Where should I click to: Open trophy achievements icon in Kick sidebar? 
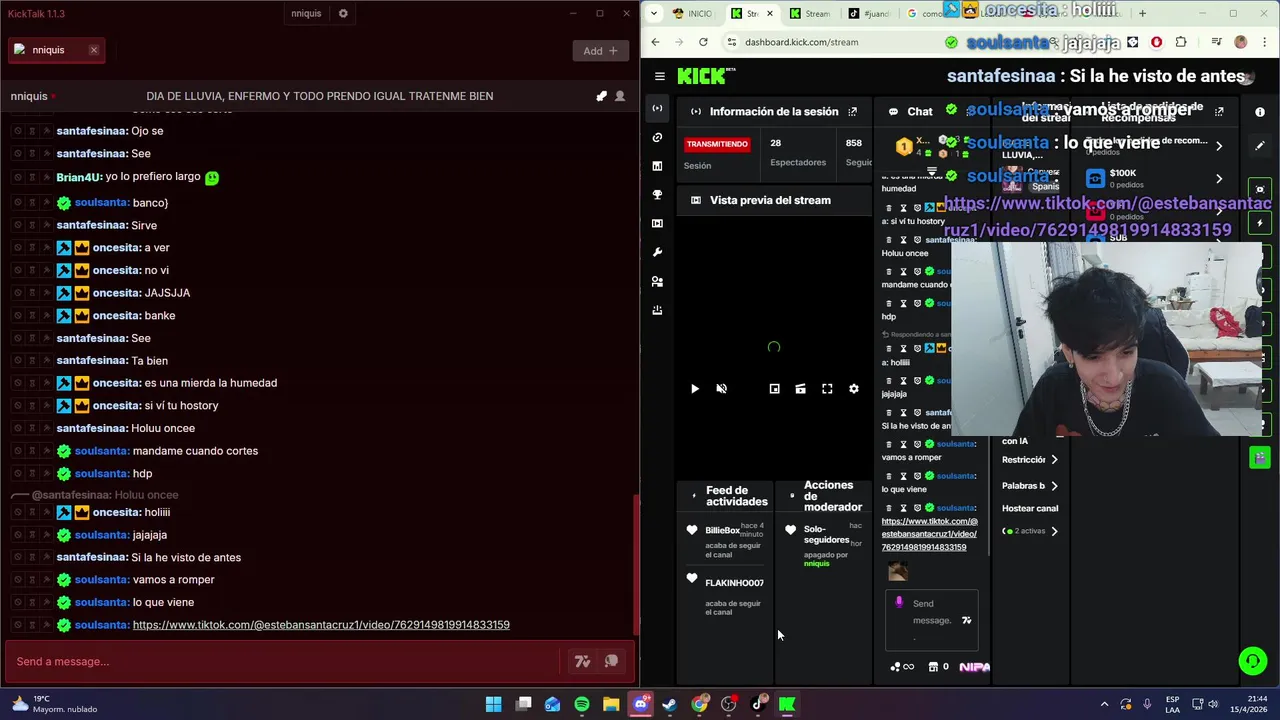657,195
